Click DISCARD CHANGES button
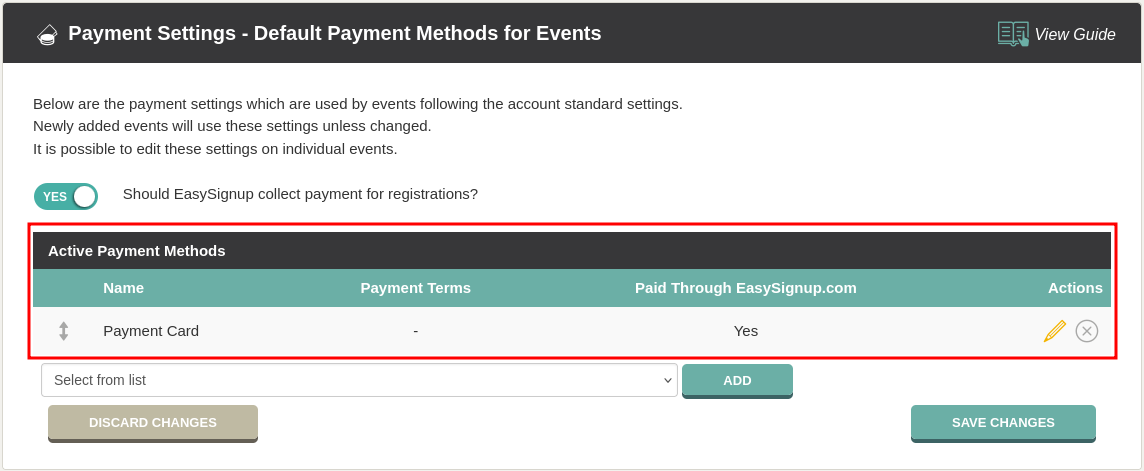 [x=152, y=423]
